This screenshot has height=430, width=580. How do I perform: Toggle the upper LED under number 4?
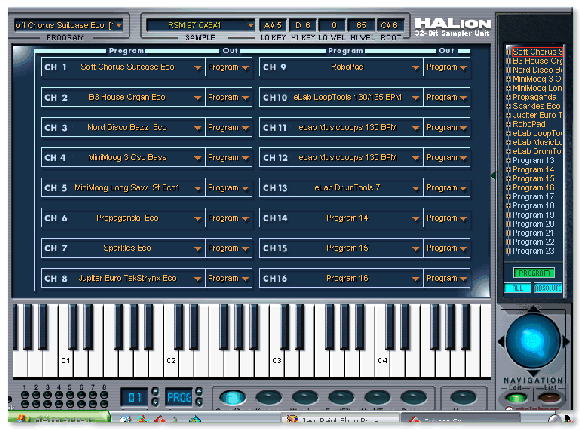point(59,395)
